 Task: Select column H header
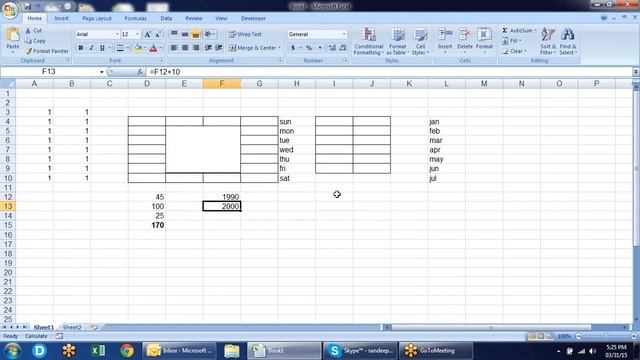pos(297,84)
